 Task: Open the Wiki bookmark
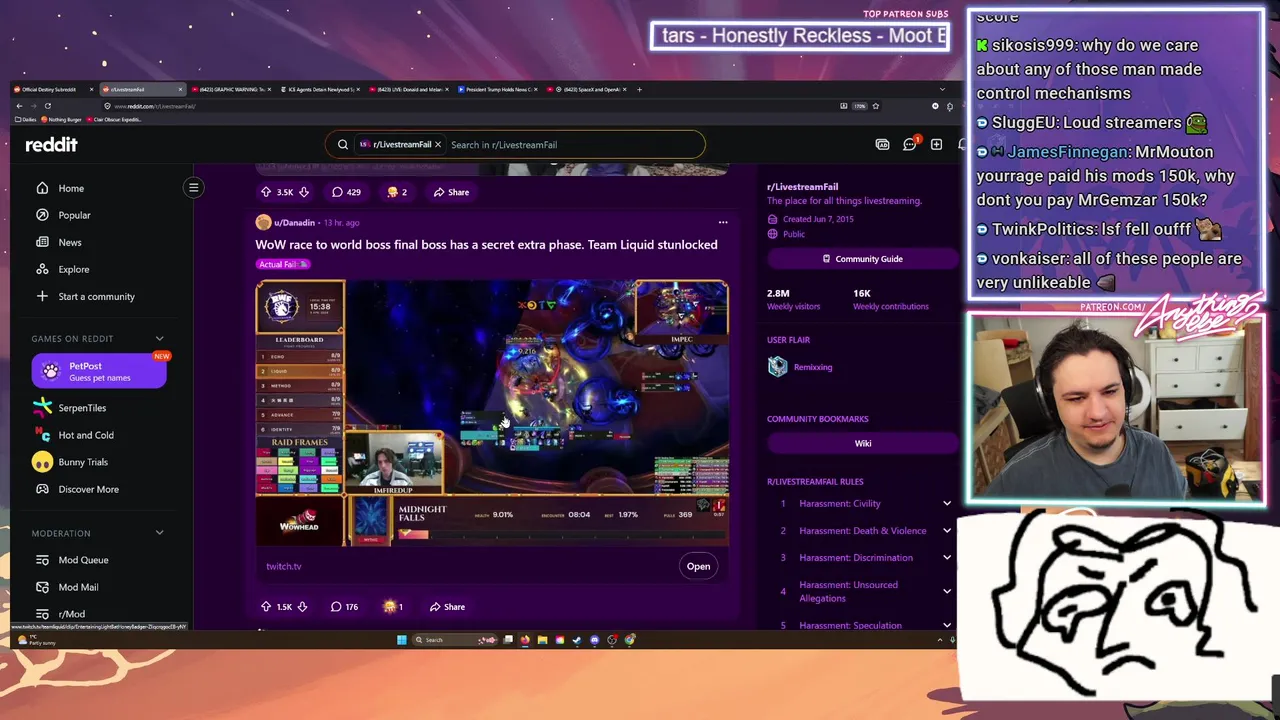point(862,443)
